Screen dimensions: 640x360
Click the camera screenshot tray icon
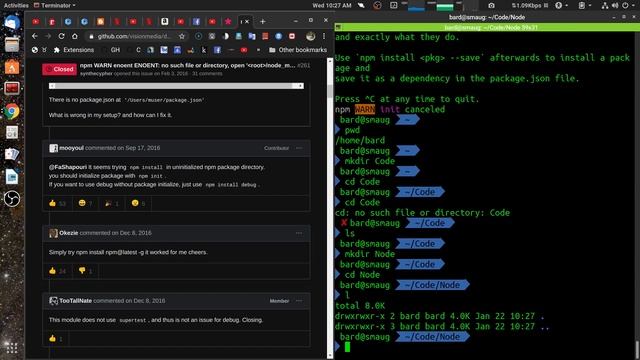491,5
